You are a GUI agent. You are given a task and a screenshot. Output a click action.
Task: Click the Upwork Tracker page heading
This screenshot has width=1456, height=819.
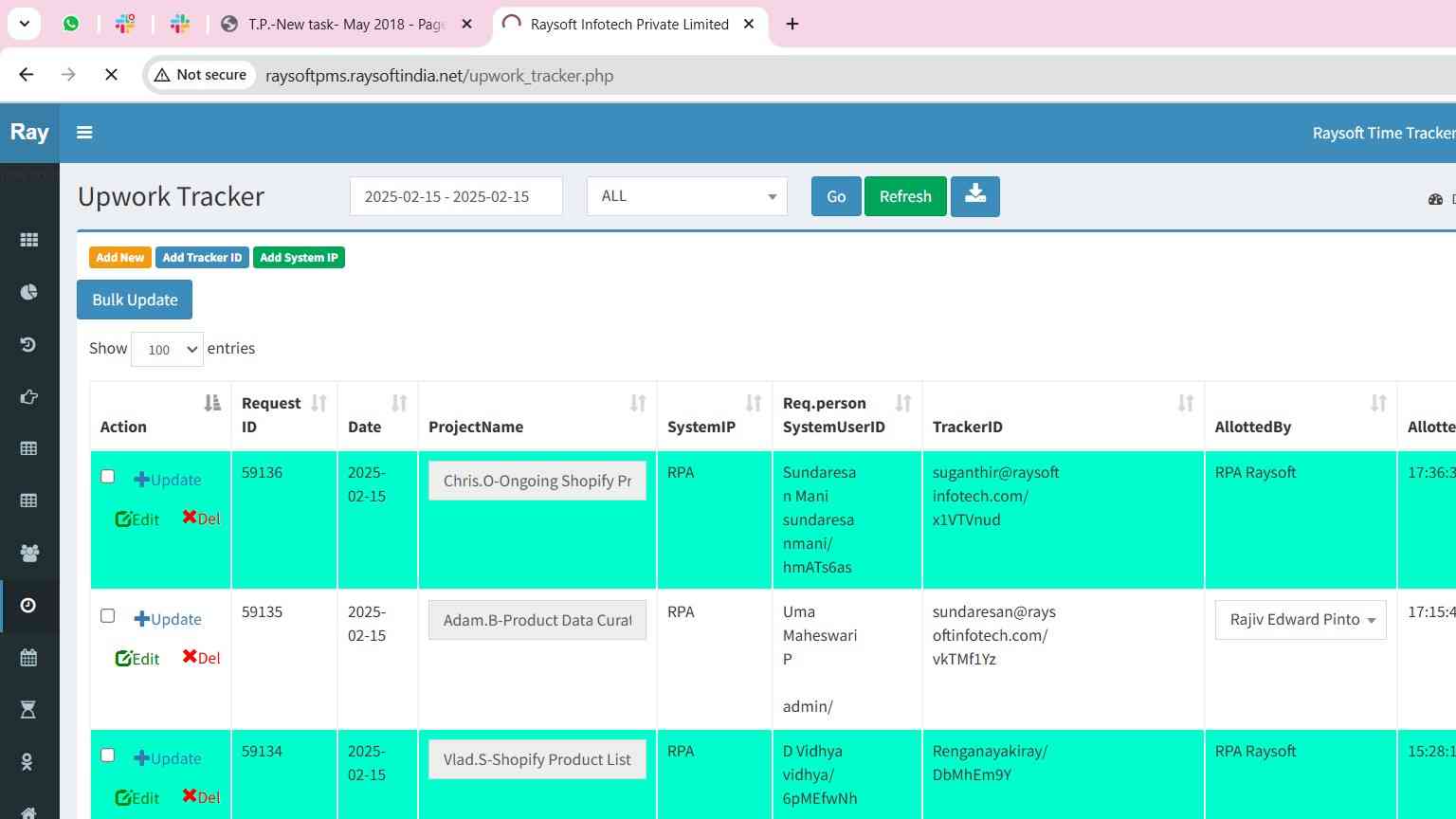click(x=171, y=196)
